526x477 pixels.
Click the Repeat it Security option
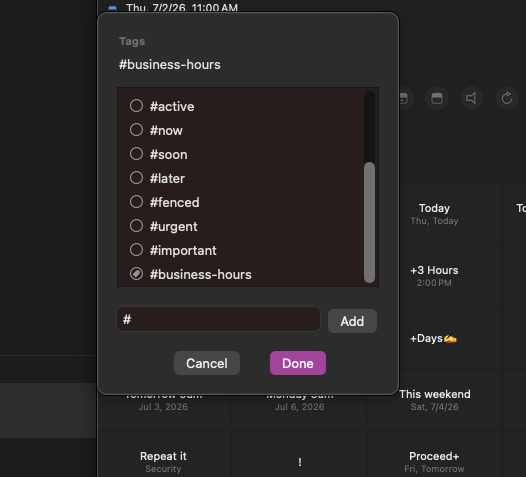click(163, 462)
